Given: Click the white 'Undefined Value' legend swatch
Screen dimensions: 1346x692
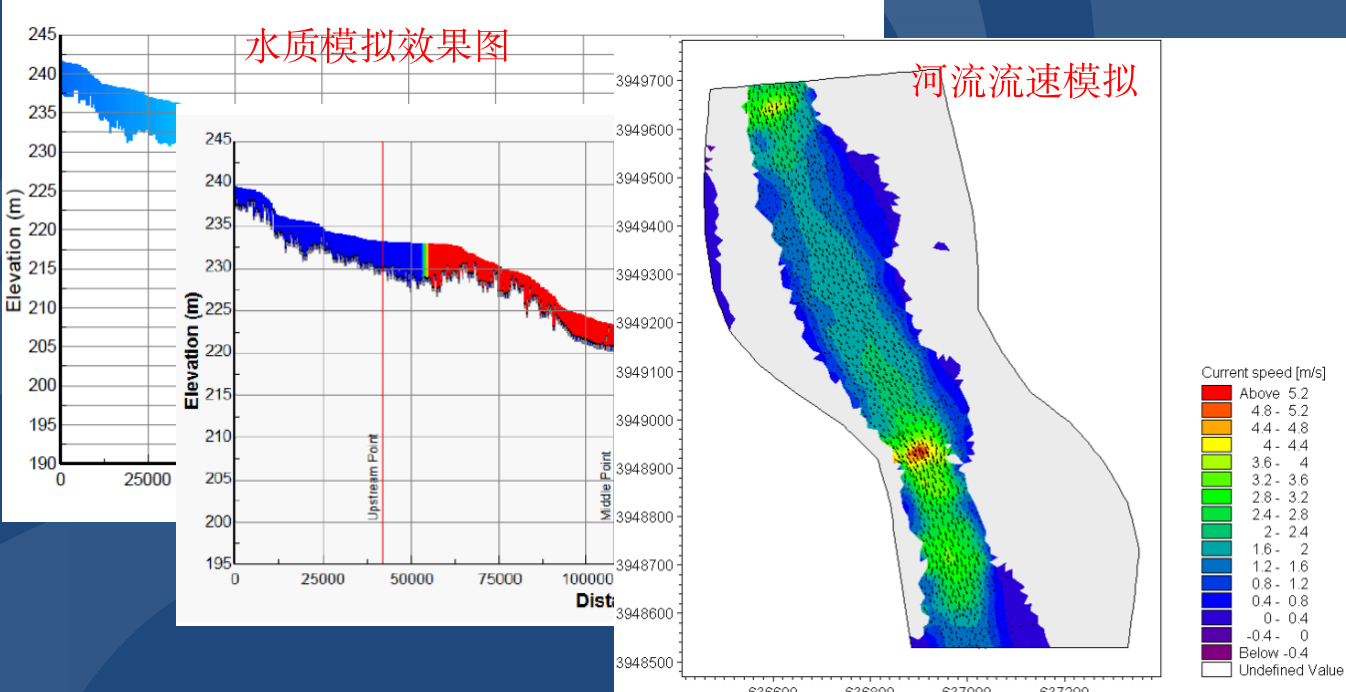Looking at the screenshot, I should tap(1216, 670).
